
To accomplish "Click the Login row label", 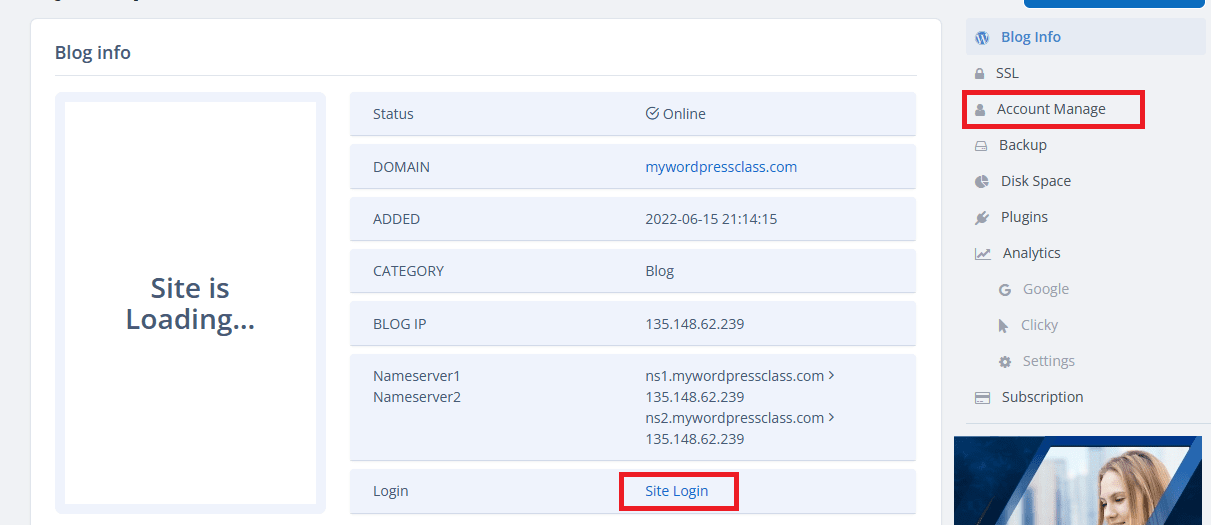I will tap(391, 491).
